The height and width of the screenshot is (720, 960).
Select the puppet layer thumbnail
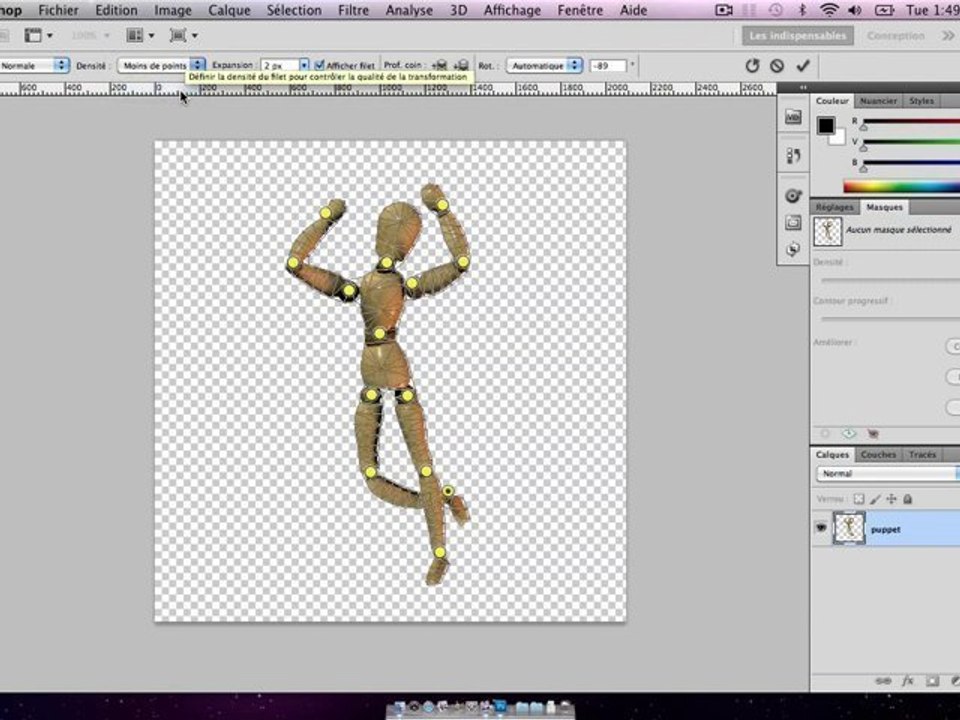tap(849, 528)
